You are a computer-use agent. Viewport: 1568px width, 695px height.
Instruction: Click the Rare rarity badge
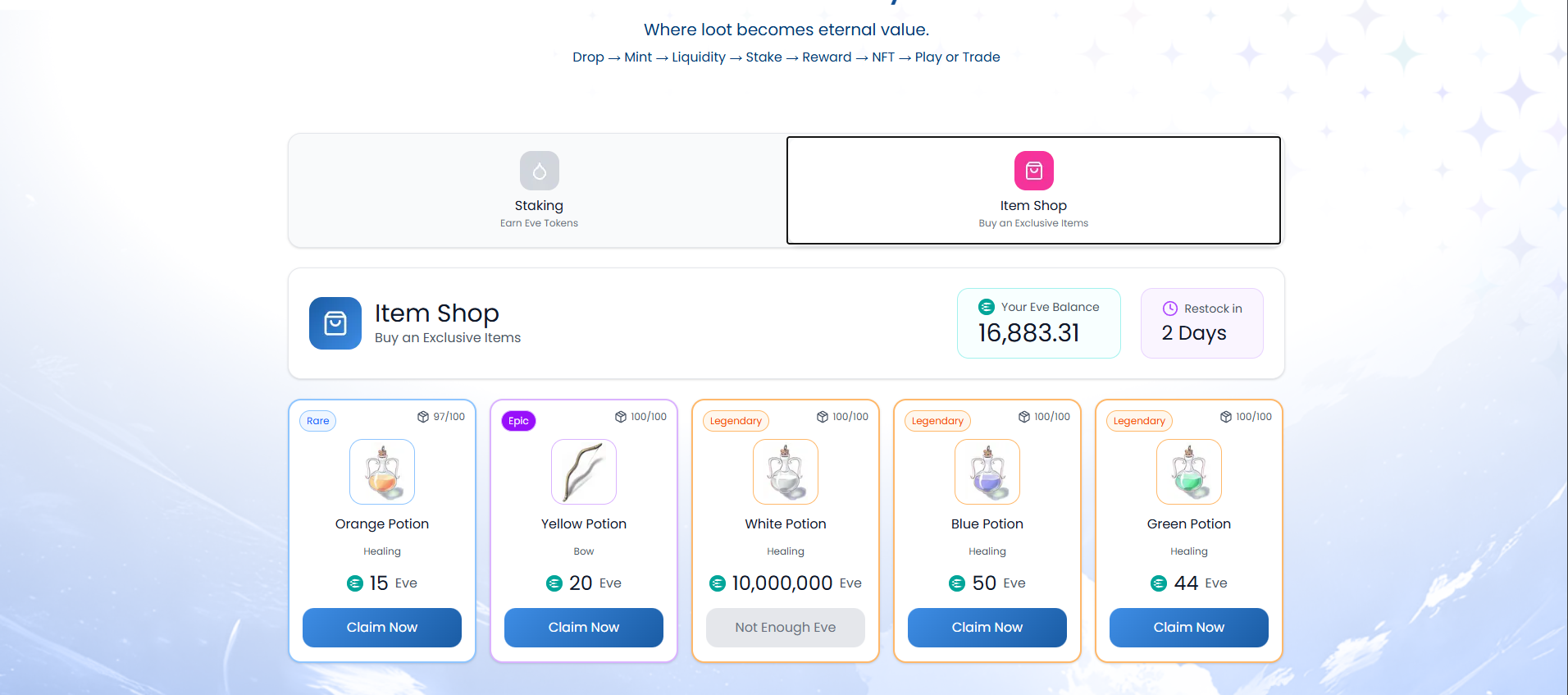[x=318, y=421]
